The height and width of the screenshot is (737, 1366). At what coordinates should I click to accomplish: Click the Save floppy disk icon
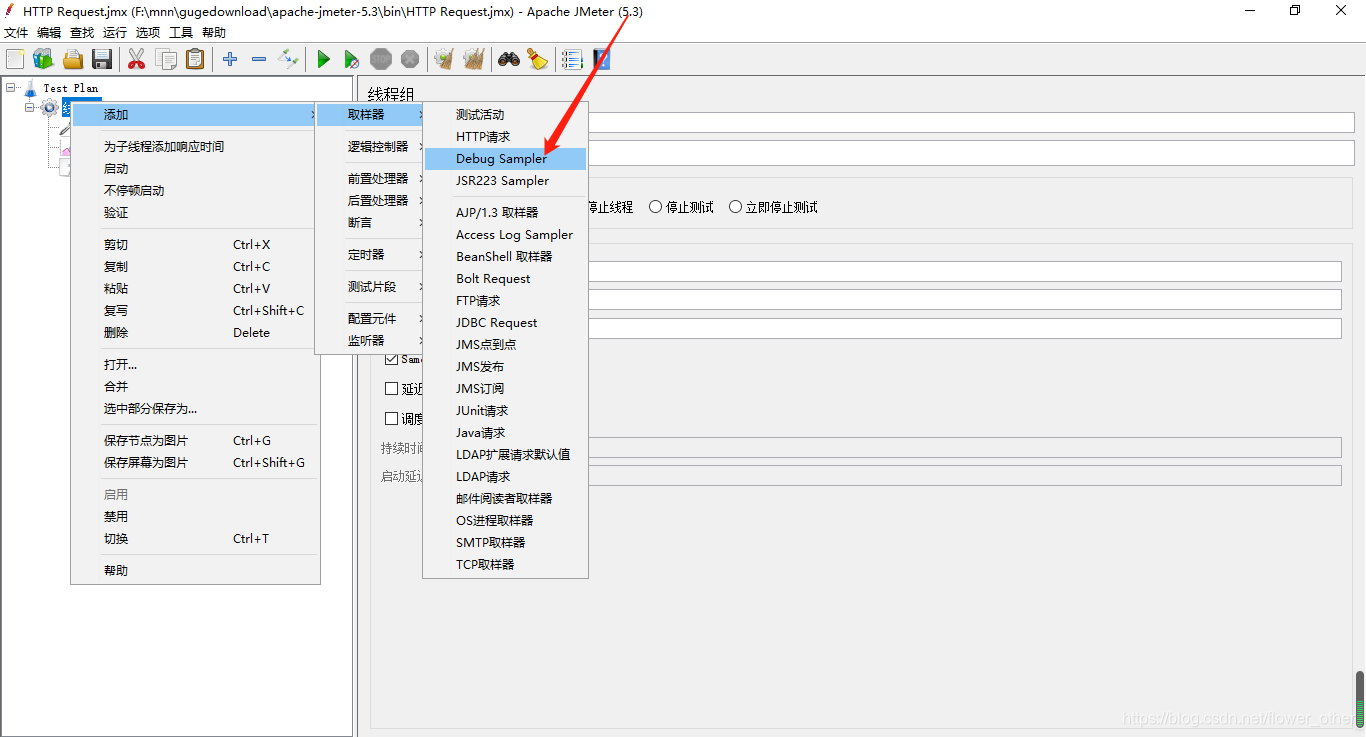click(102, 59)
